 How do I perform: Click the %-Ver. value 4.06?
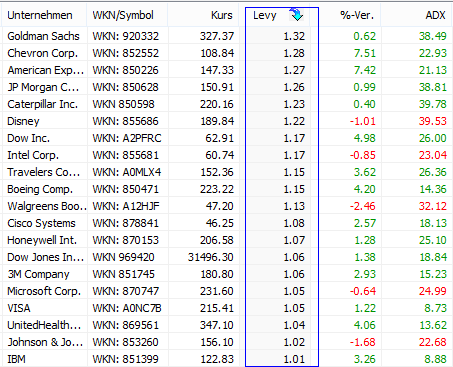coord(365,325)
